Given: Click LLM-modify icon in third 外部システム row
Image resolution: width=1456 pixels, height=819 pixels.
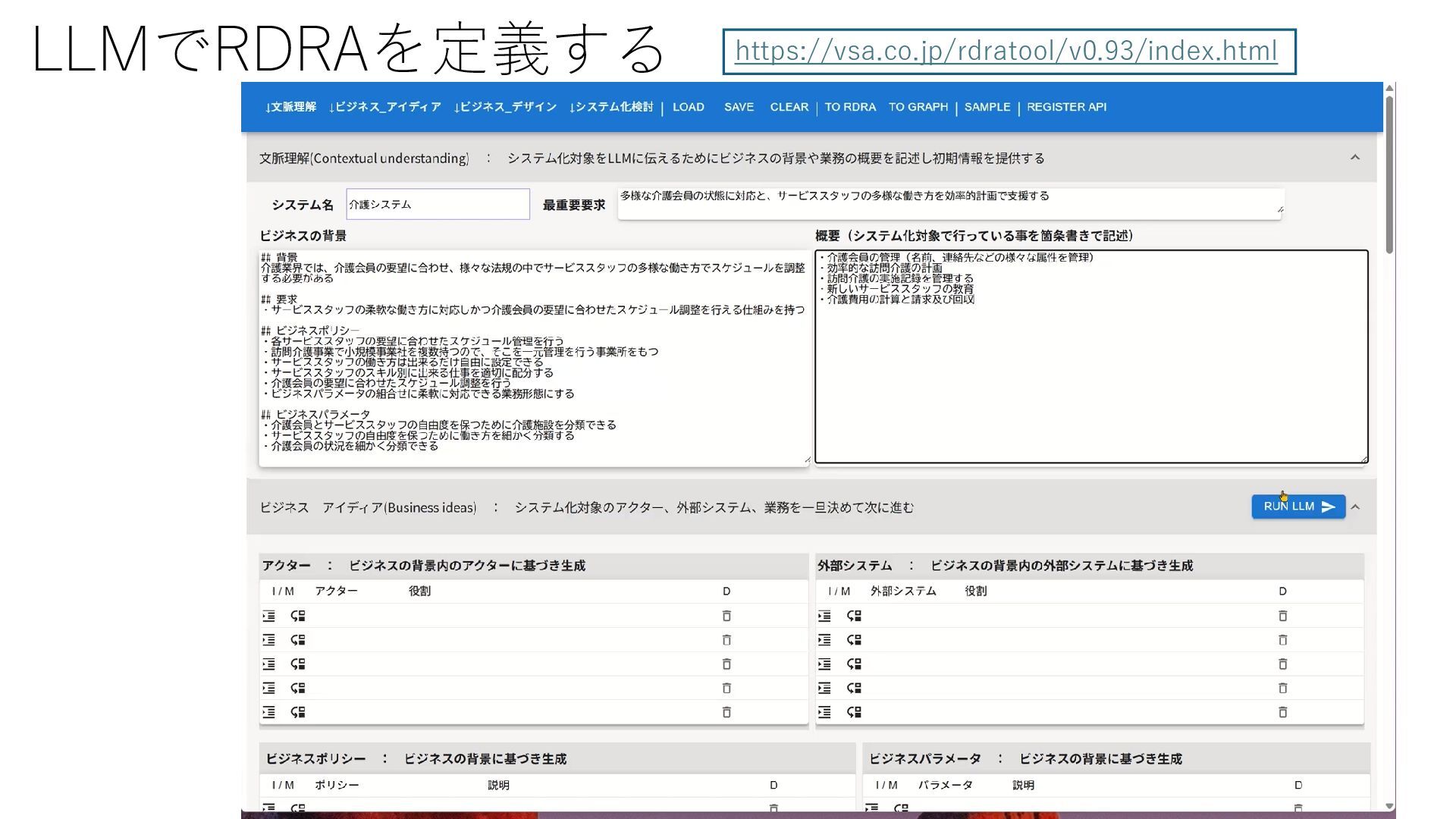Looking at the screenshot, I should click(854, 664).
